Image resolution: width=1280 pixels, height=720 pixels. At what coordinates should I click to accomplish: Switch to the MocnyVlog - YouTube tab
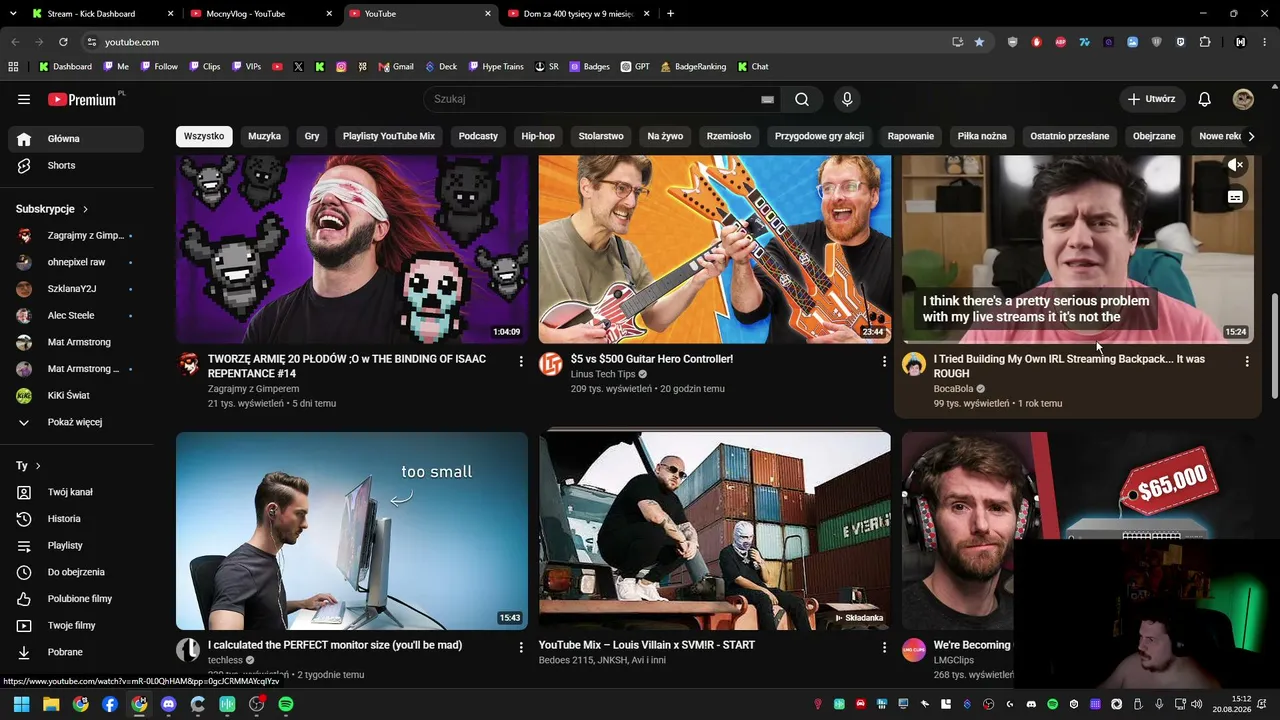pyautogui.click(x=262, y=14)
